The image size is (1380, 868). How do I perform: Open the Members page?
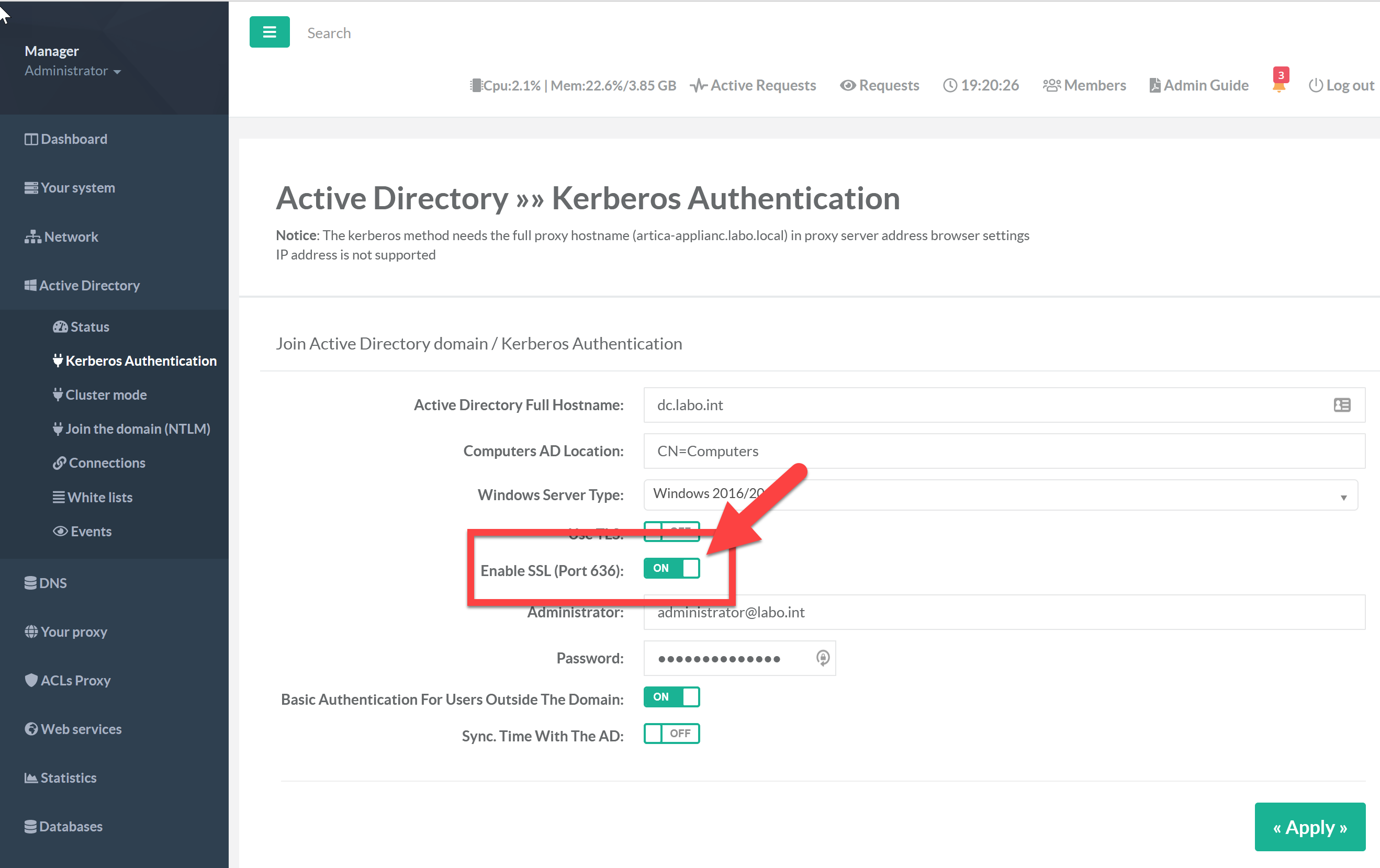pyautogui.click(x=1084, y=85)
